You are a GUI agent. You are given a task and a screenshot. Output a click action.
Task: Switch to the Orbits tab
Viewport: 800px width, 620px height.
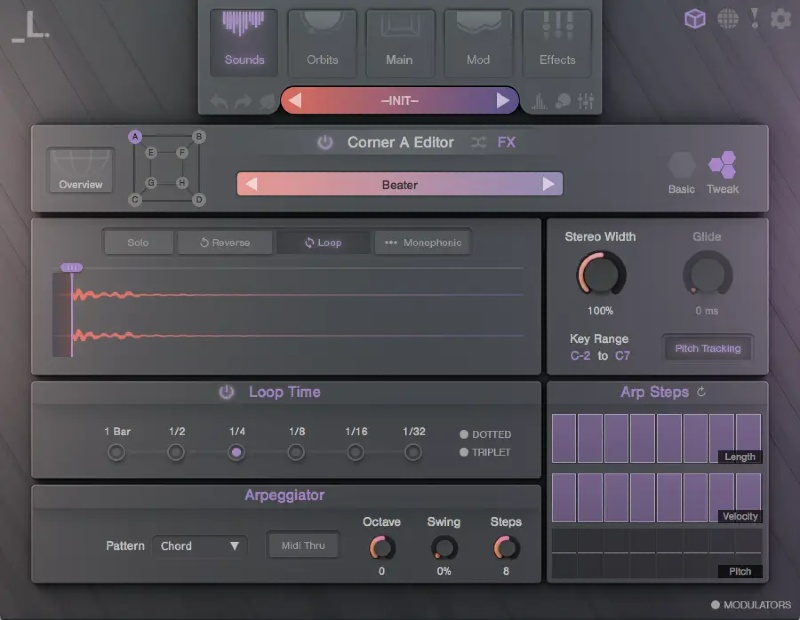point(321,42)
